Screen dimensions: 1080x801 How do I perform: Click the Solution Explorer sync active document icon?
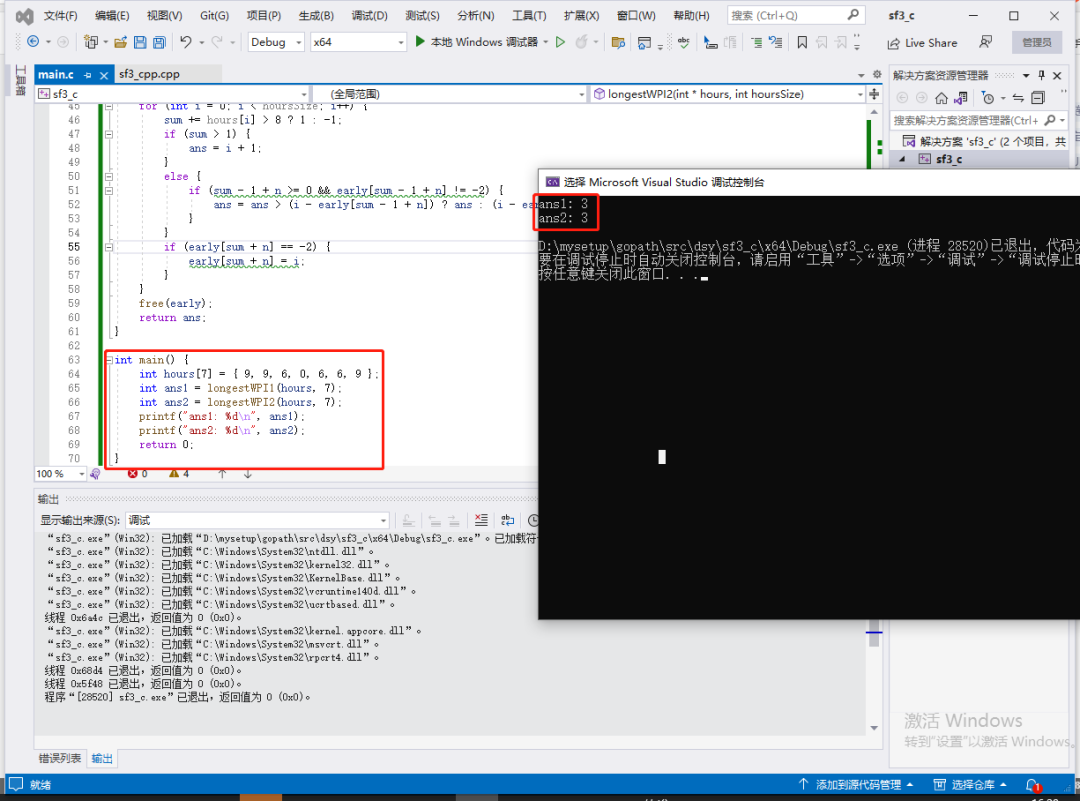[x=1018, y=98]
